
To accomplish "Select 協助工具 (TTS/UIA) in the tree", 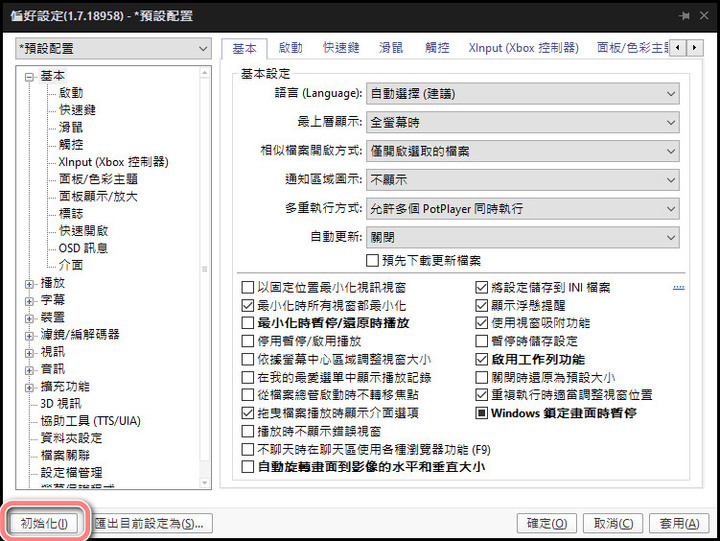I will click(90, 421).
